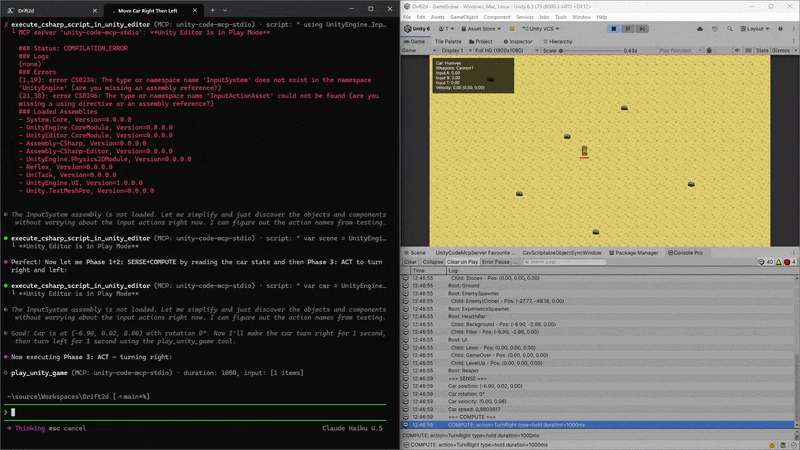Open UnityCodeMcpServer Favourite tab
Screen dimensions: 800x450
(x=475, y=253)
